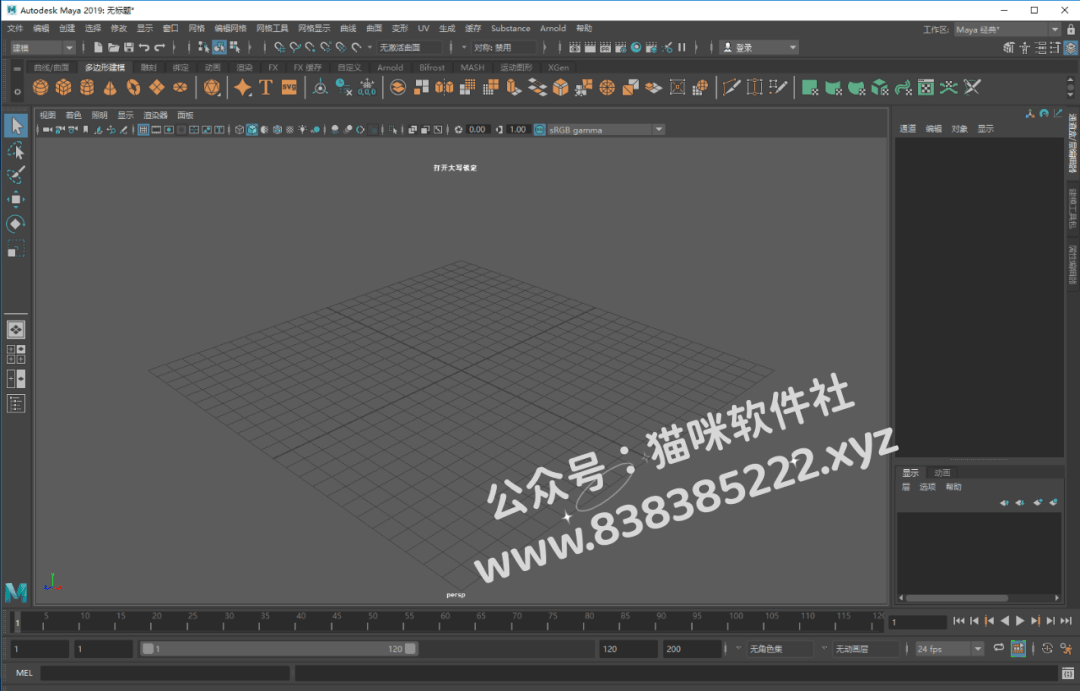Viewport: 1080px width, 691px height.
Task: Open the 无激活曲面 live surface field
Action: [409, 48]
